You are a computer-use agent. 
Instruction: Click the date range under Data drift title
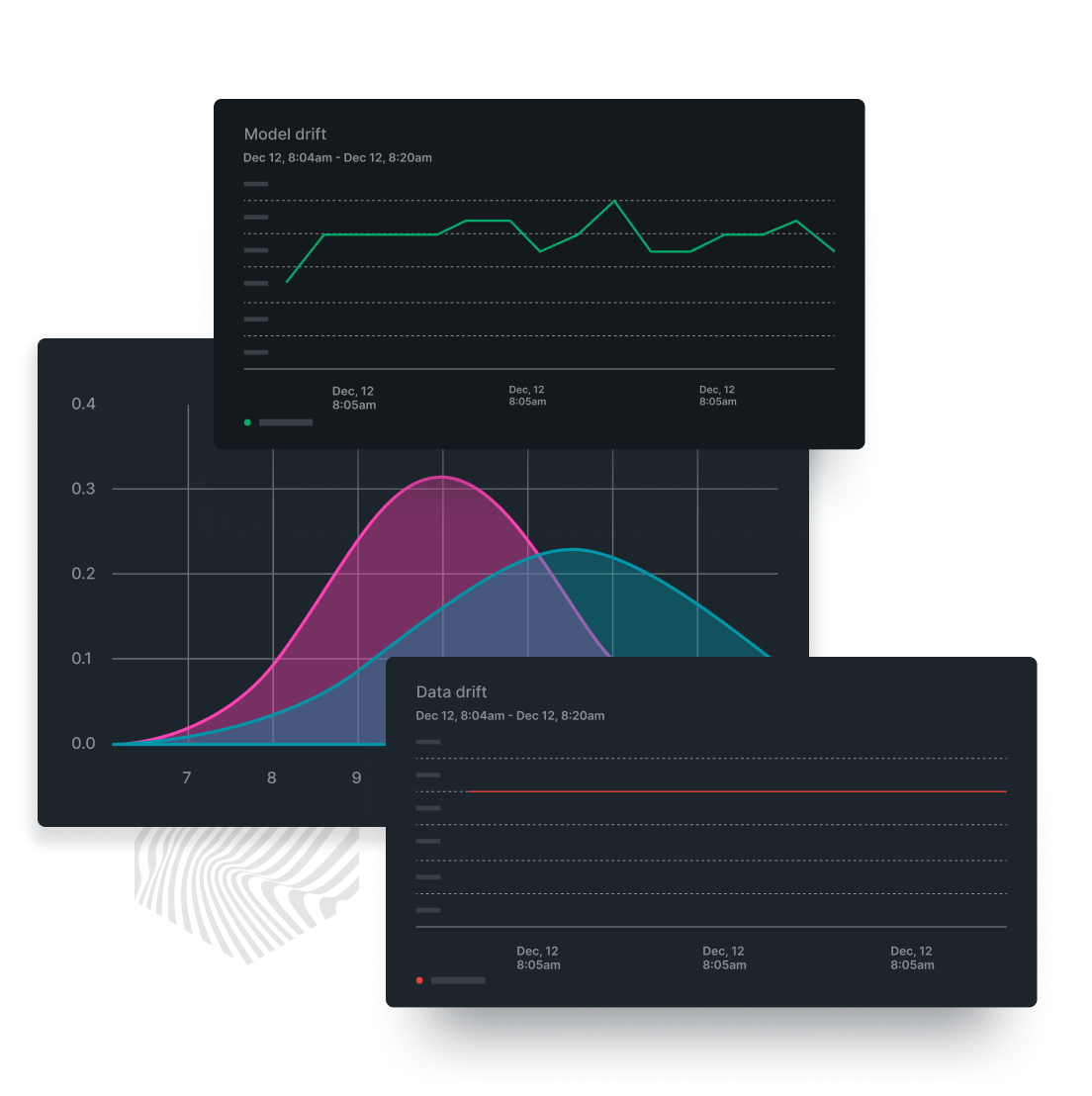click(x=510, y=716)
